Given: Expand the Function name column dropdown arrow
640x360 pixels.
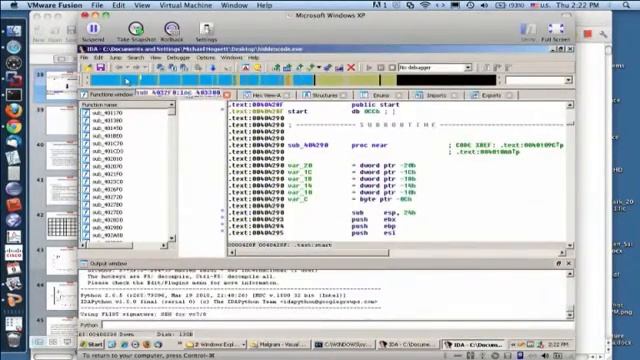Looking at the screenshot, I should coord(171,105).
